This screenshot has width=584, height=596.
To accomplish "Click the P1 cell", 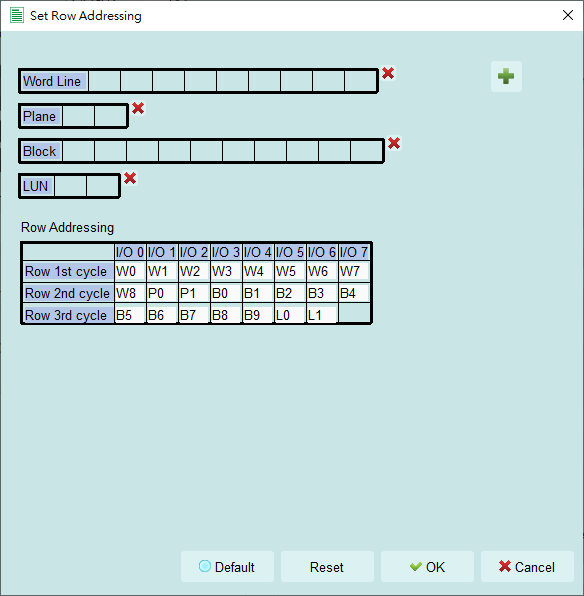I will pos(194,293).
